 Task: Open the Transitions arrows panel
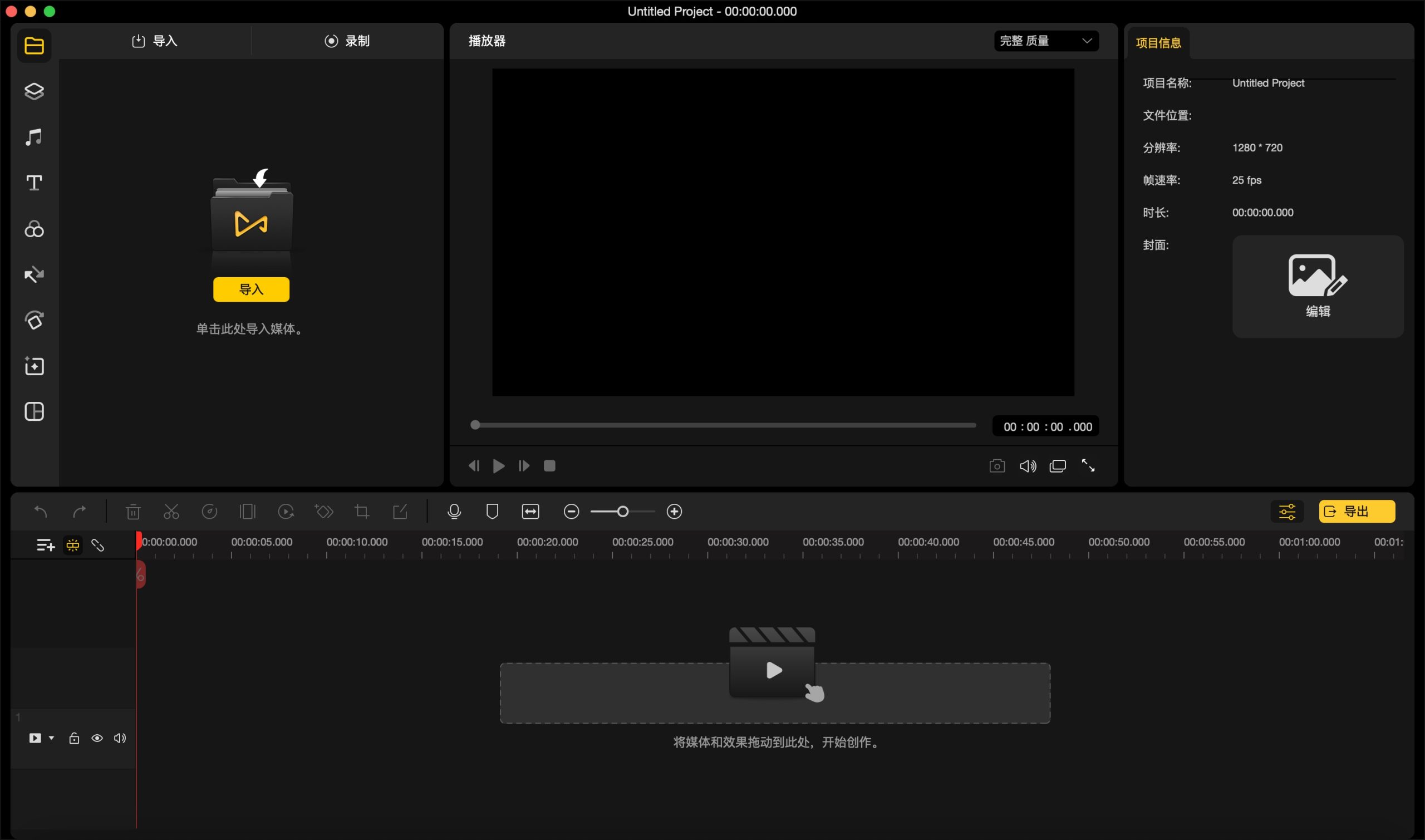pos(34,274)
